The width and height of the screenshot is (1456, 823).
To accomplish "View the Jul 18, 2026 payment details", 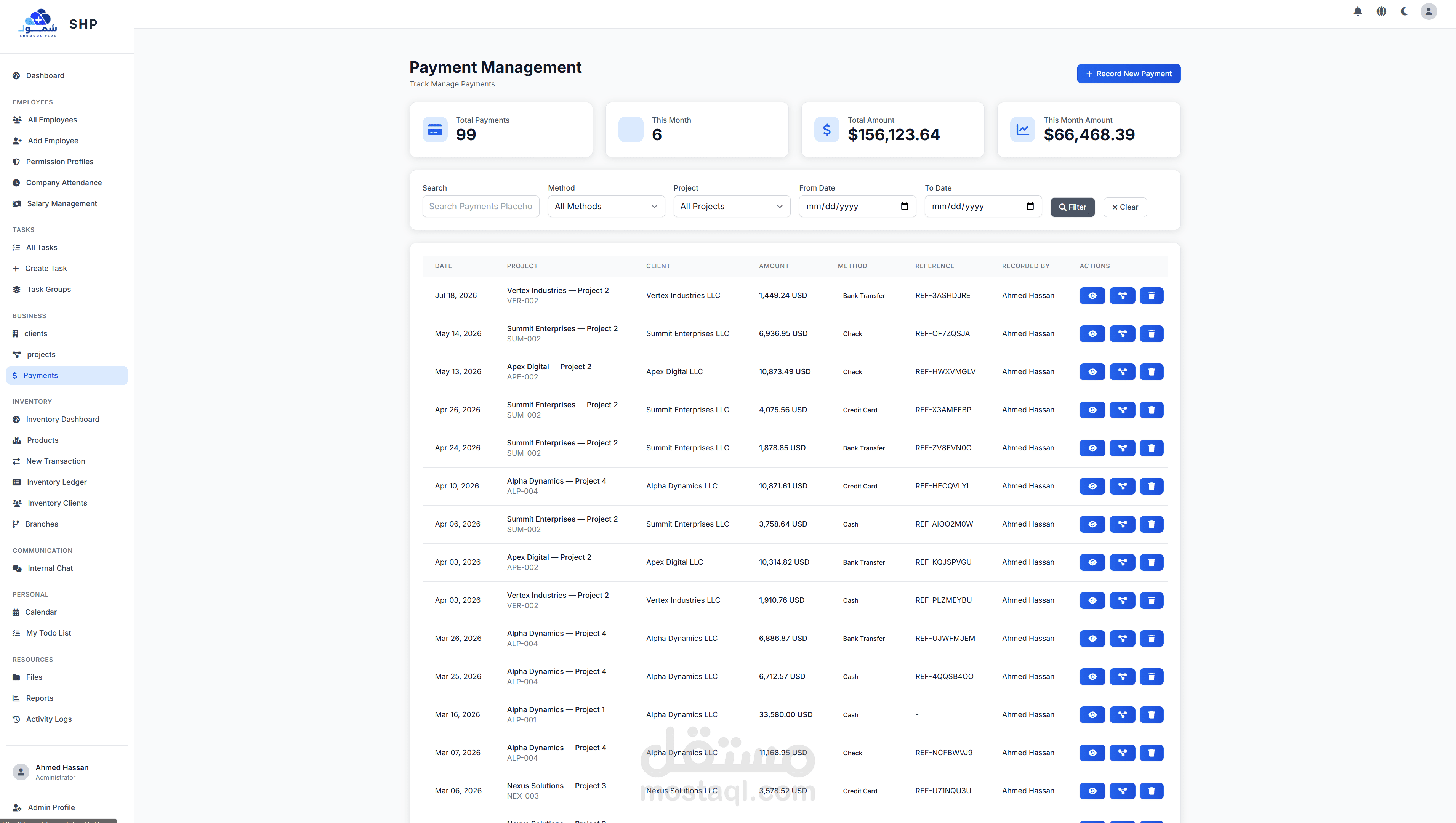I will 1092,296.
